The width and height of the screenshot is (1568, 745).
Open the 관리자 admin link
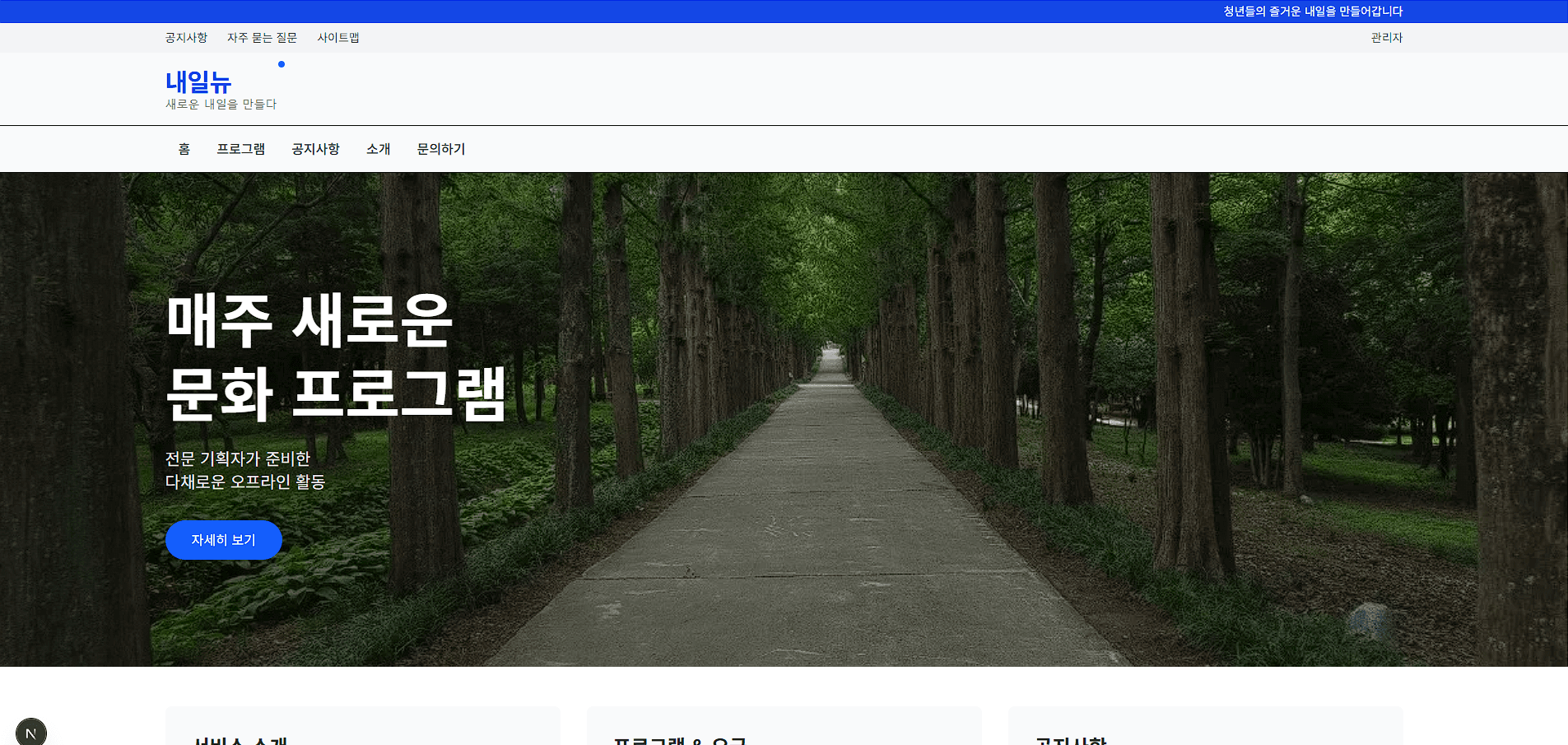click(x=1386, y=37)
